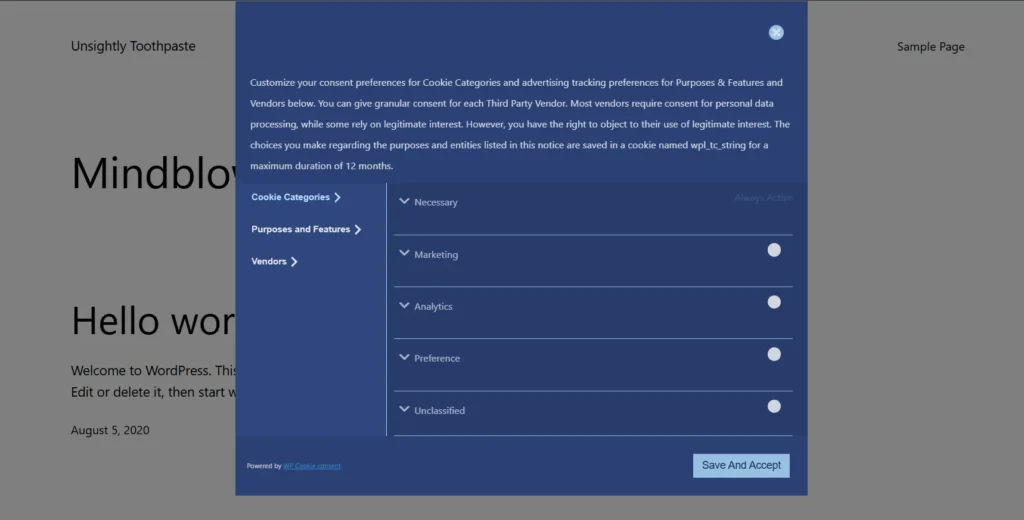Expand the Necessary category chevron
This screenshot has height=520, width=1024.
(405, 201)
